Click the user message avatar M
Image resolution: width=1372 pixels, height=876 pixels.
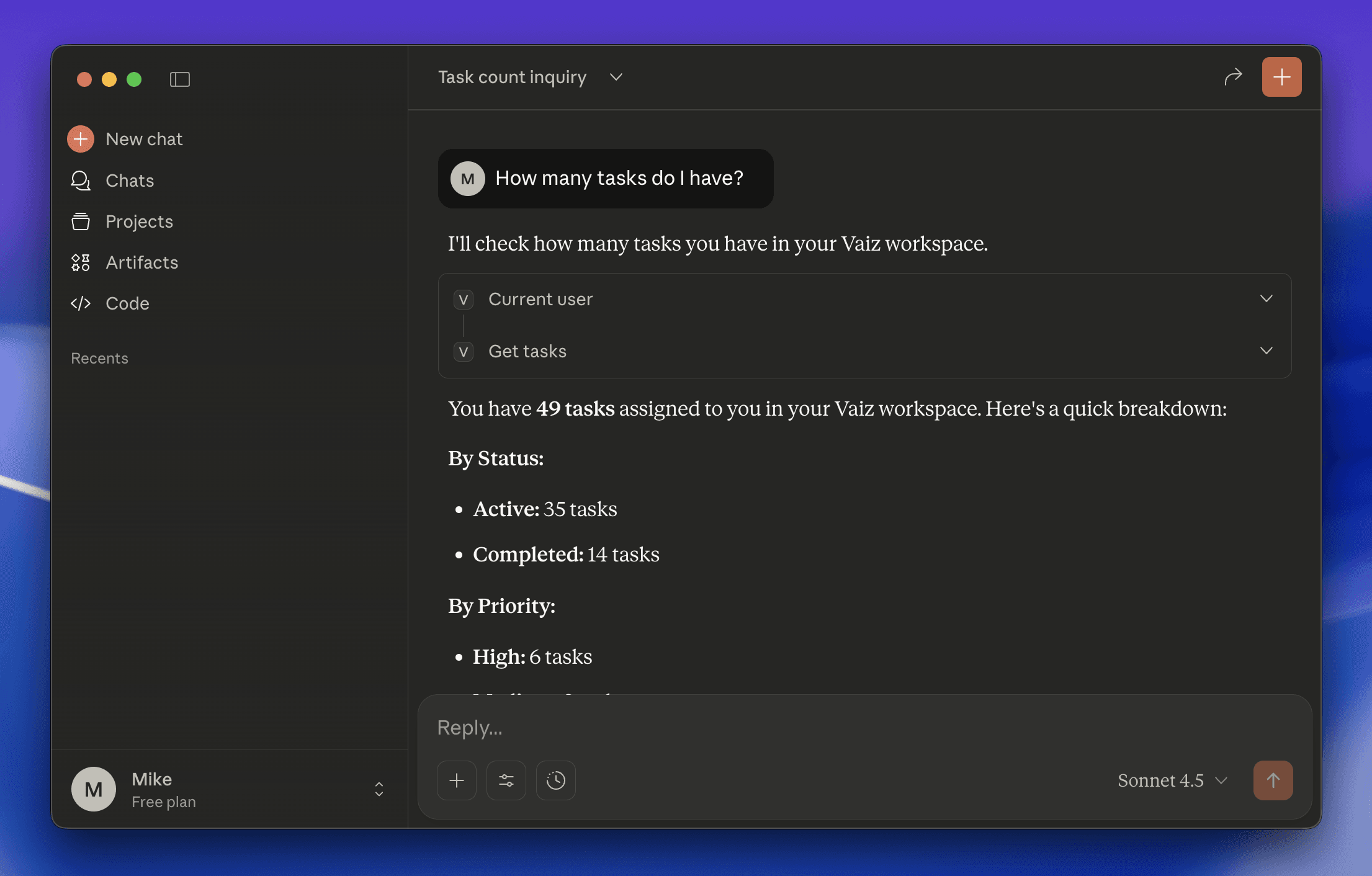pos(468,179)
